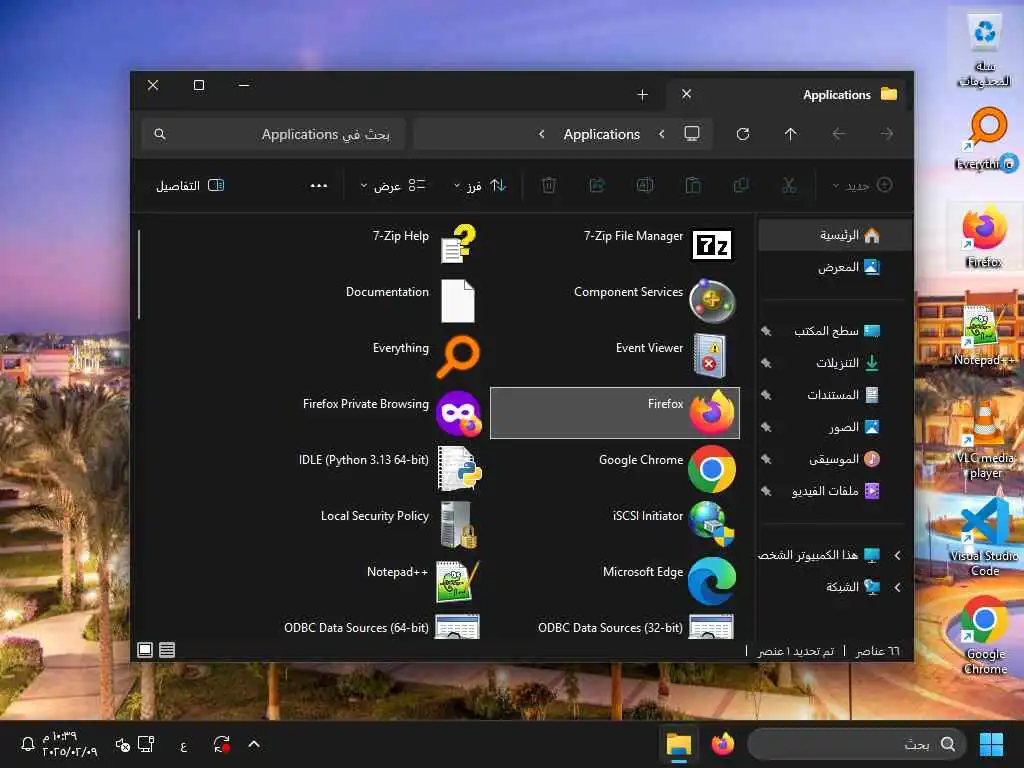Open Desktop (سطح المكتب) quick access item

835,331
